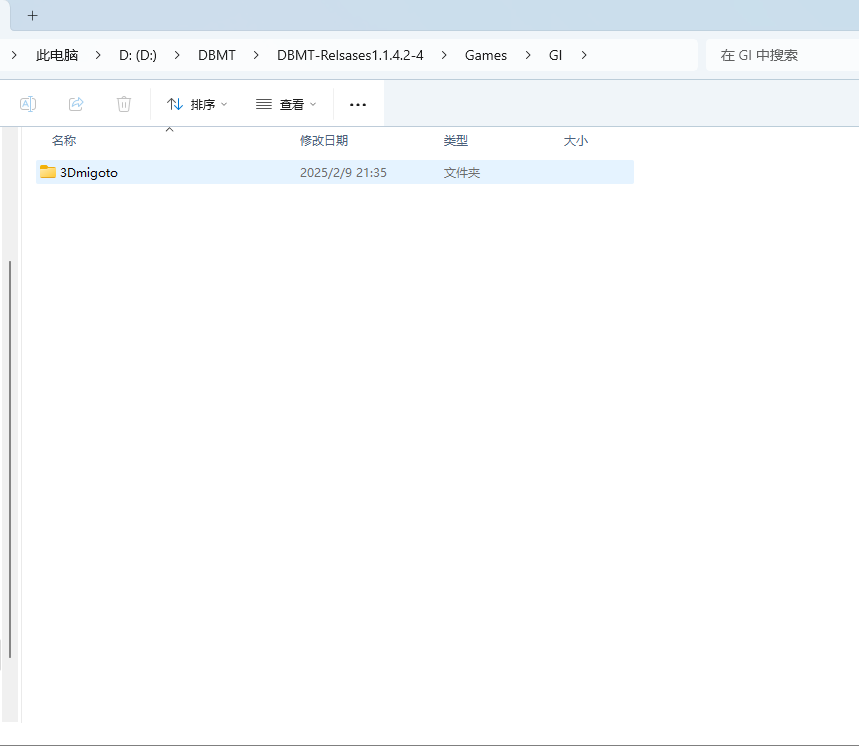Click GI in the address breadcrumb
This screenshot has height=746, width=859.
(556, 55)
